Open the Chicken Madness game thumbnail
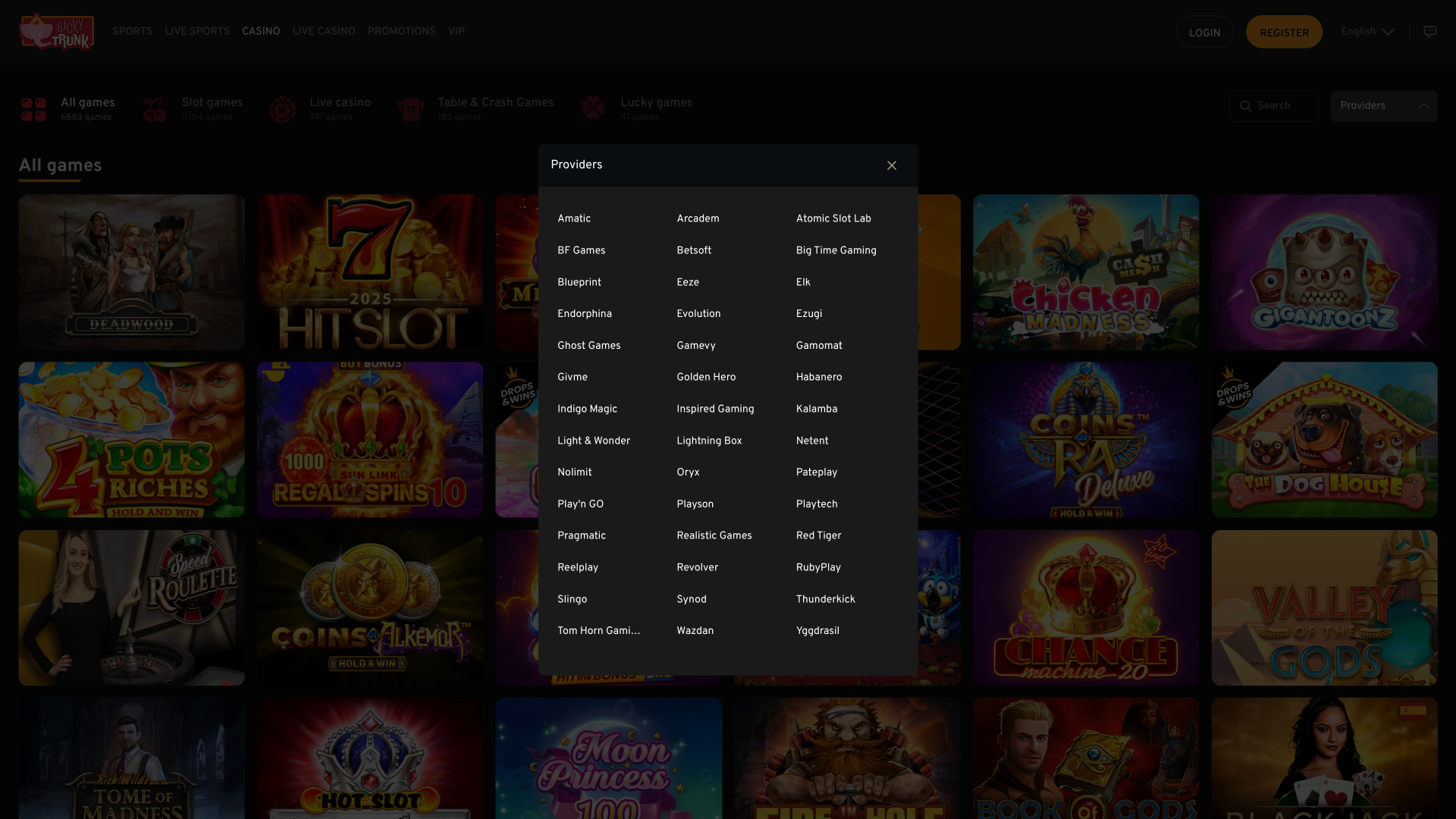This screenshot has height=819, width=1456. click(1086, 271)
